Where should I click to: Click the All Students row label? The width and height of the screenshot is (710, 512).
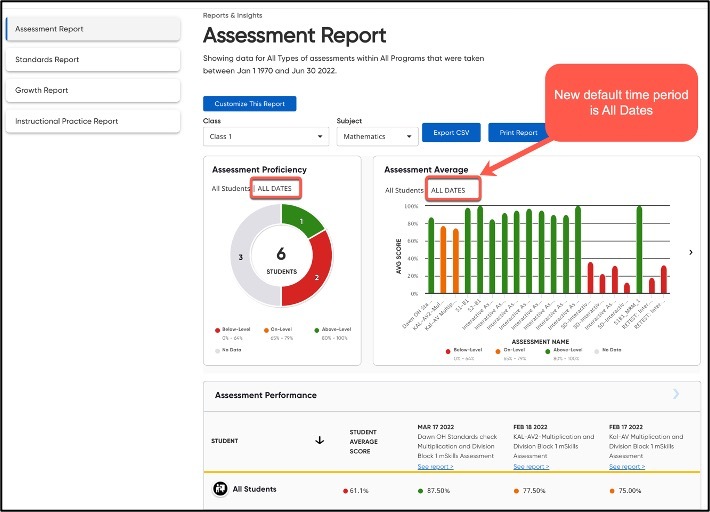coord(254,489)
